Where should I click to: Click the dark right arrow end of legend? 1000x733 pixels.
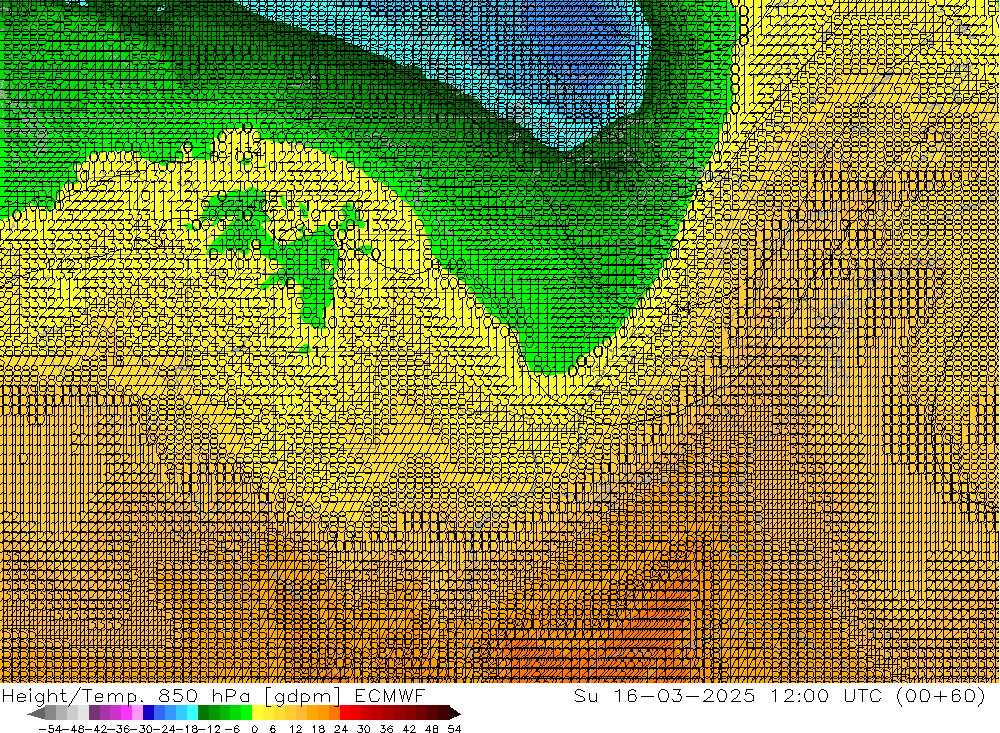pos(455,713)
